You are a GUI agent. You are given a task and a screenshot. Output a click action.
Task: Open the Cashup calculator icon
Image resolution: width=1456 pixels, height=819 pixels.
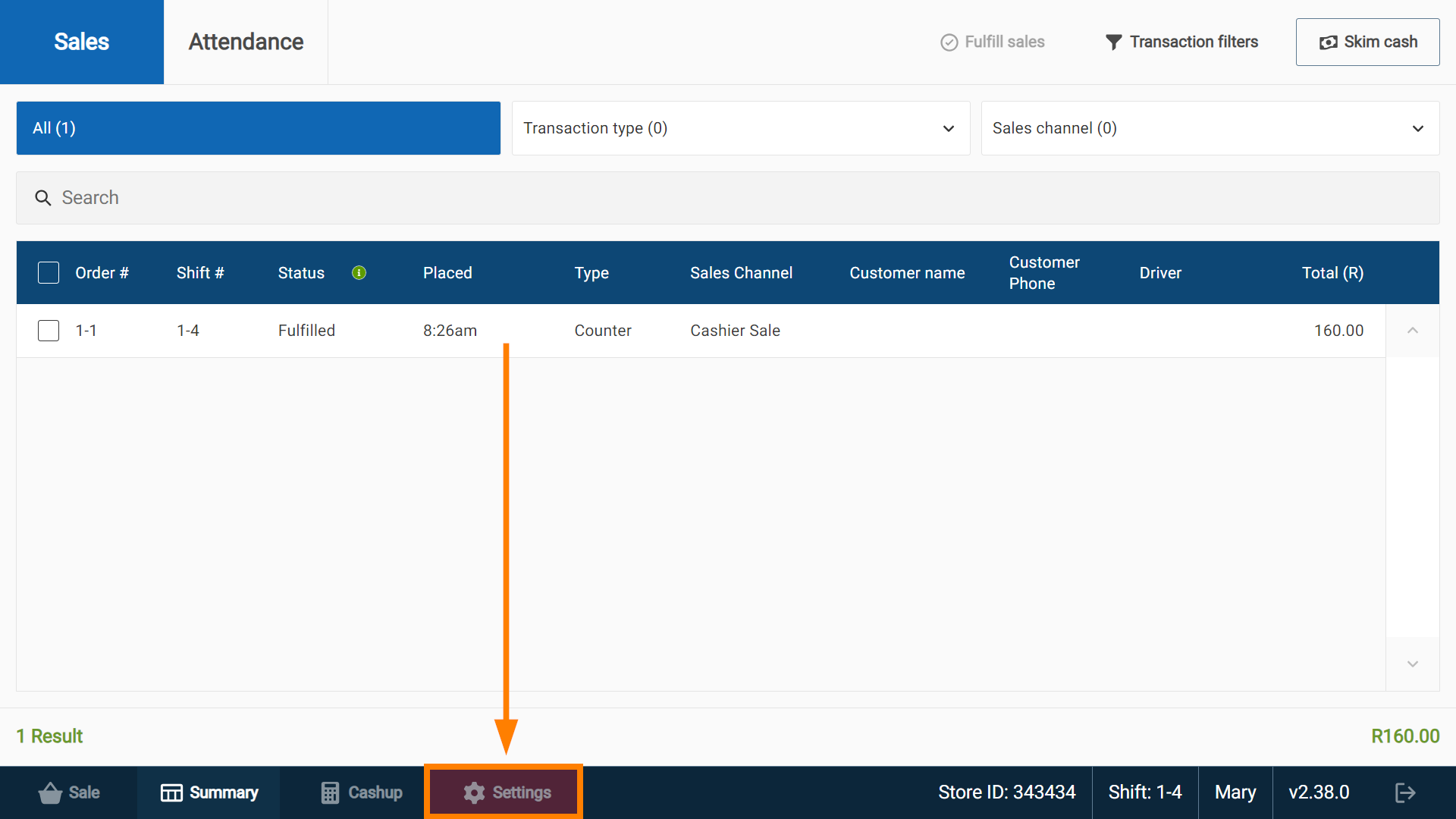[330, 792]
